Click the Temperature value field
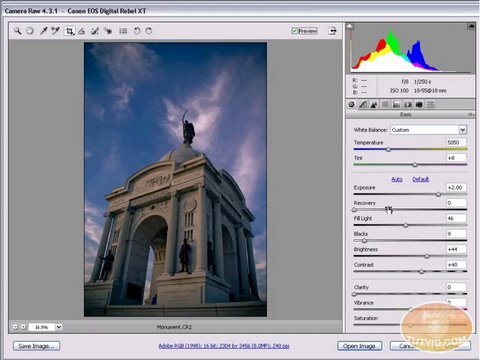This screenshot has height=360, width=480. 456,142
